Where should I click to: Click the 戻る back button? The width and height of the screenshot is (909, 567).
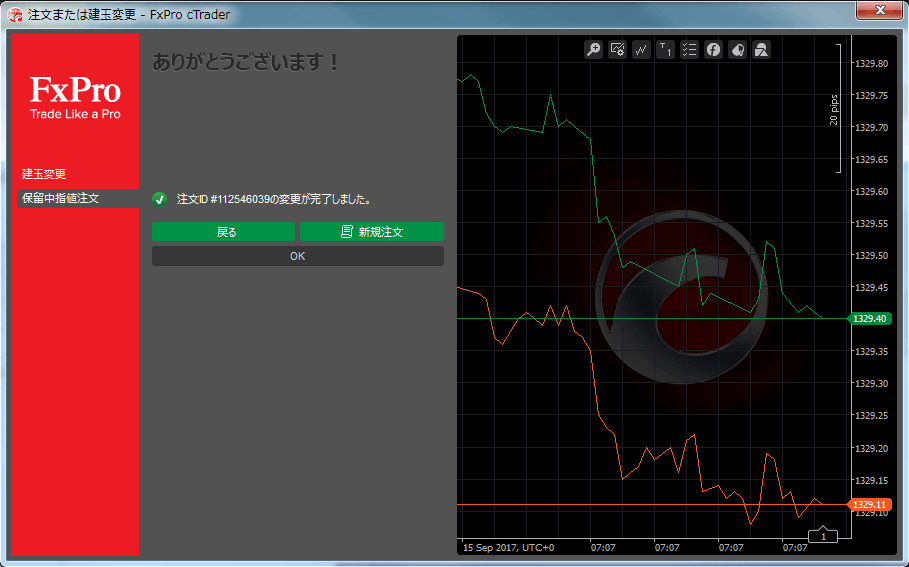223,232
